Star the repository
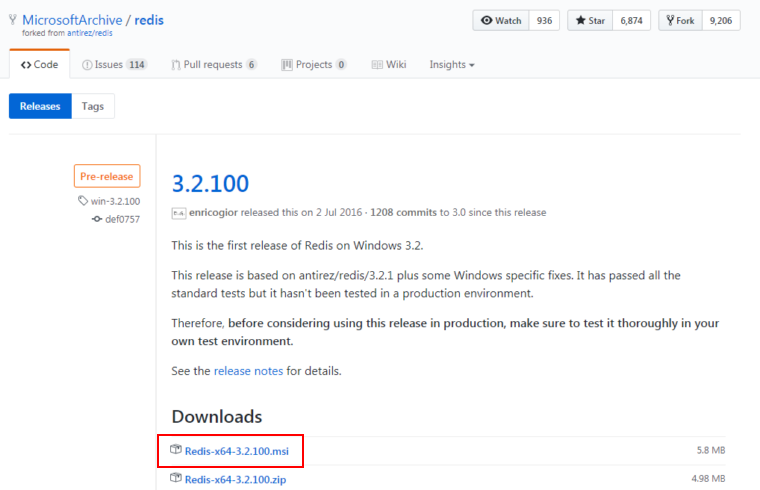 [x=590, y=20]
